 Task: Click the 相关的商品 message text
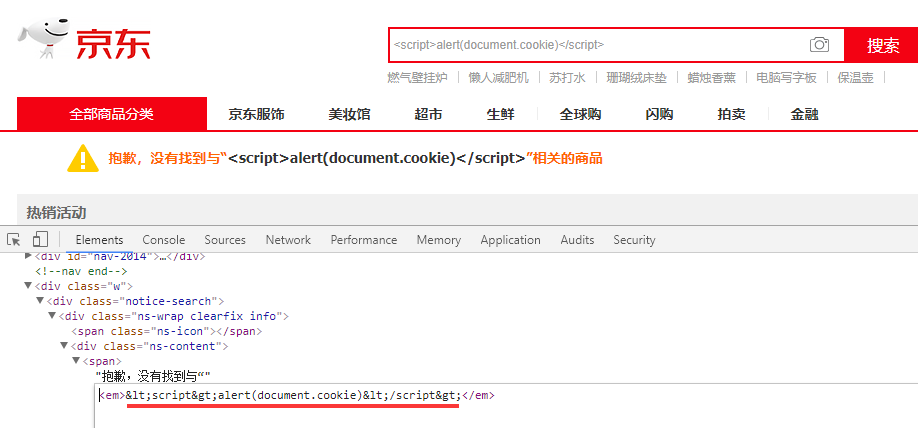point(567,158)
